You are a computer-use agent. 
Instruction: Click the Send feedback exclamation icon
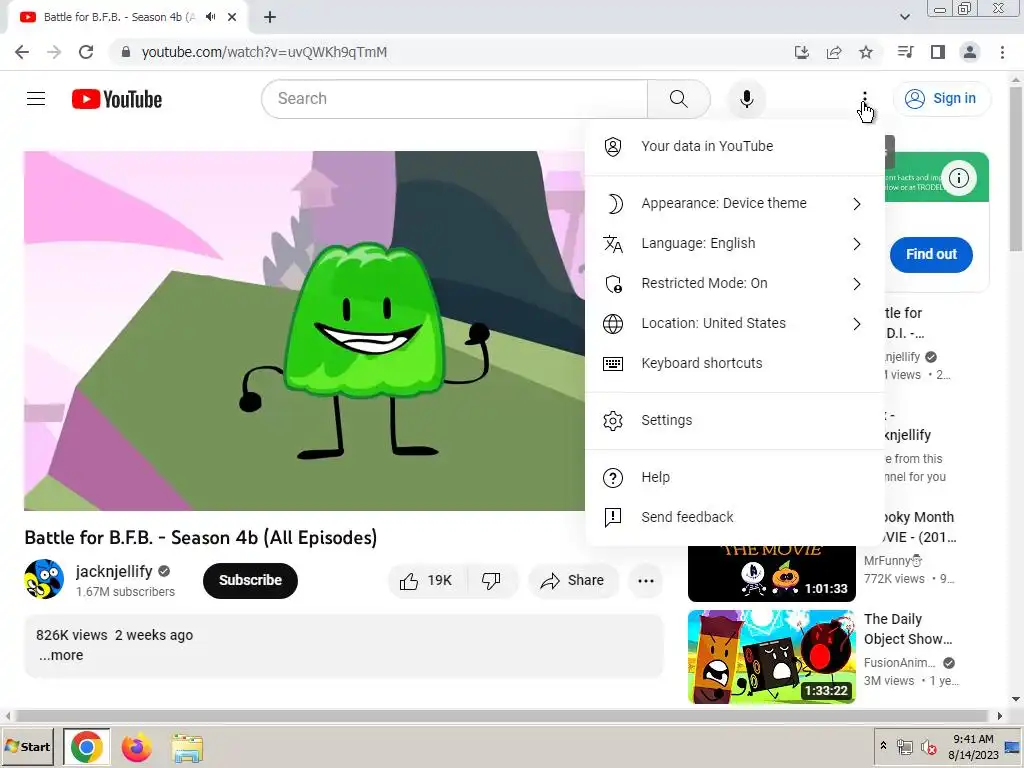[613, 517]
